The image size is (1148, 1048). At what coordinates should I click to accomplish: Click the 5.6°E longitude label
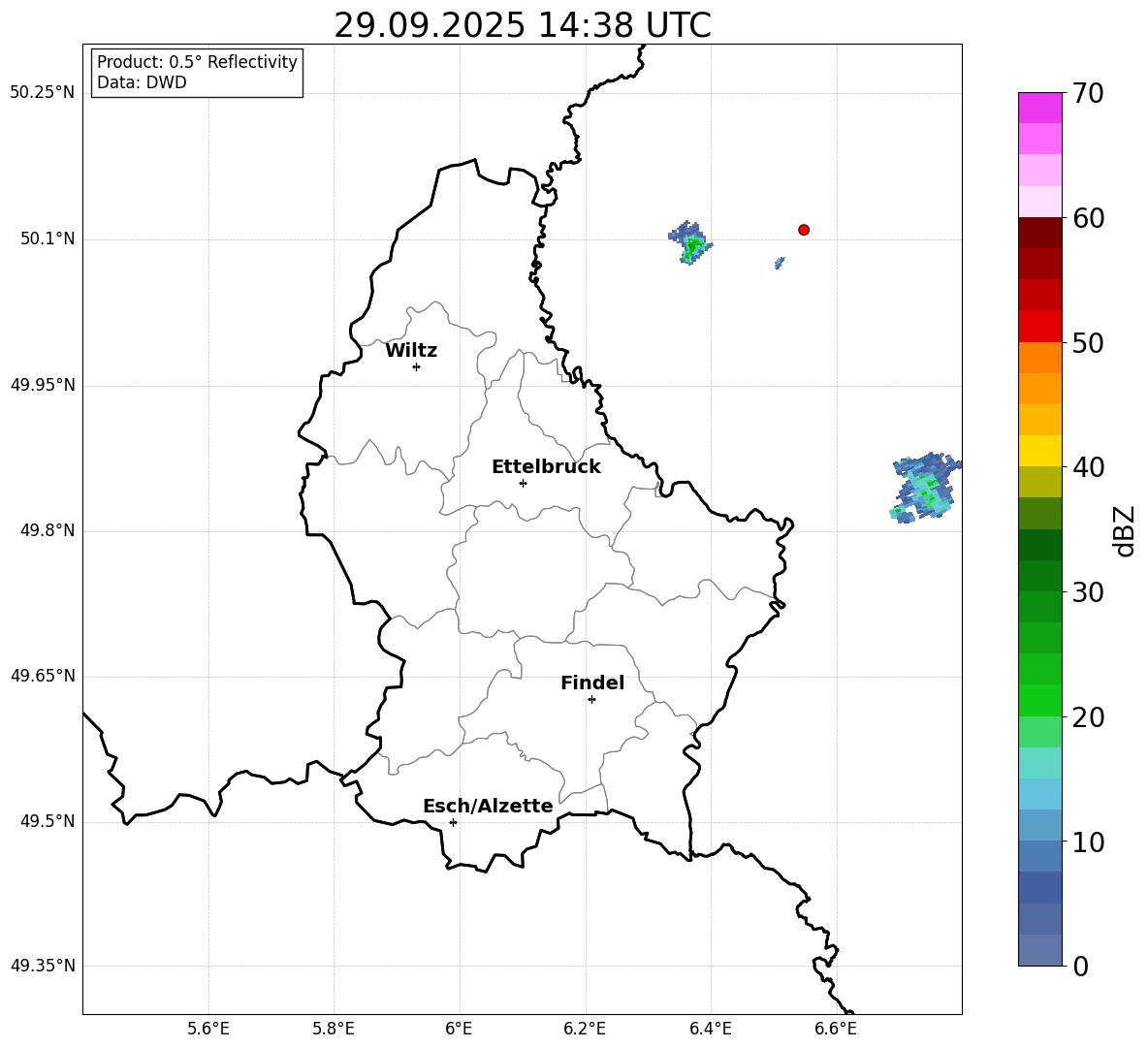point(208,1029)
